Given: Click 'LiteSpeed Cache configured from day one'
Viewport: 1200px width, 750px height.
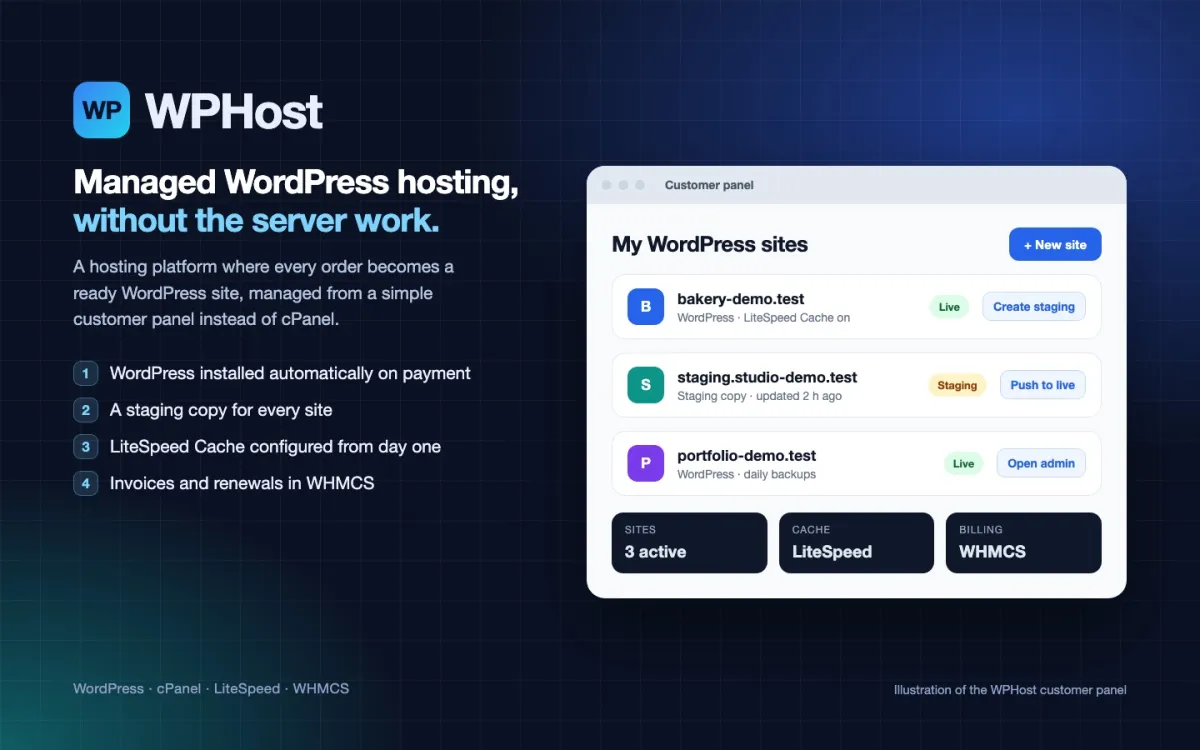Looking at the screenshot, I should (x=275, y=447).
